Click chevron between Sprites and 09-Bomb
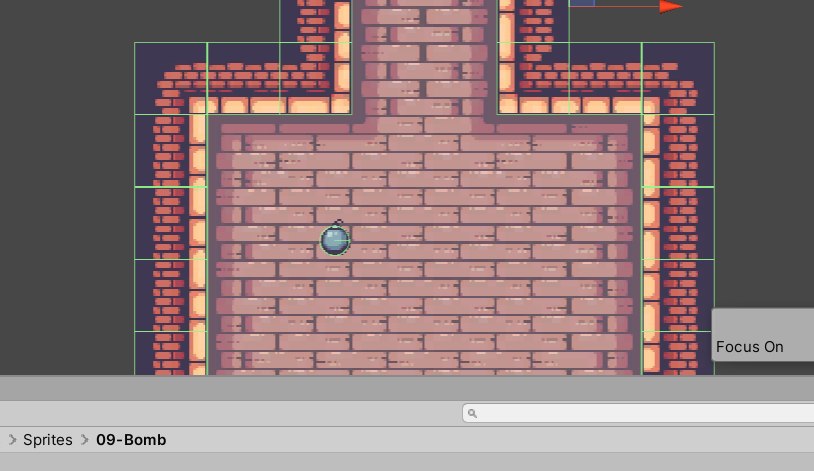The height and width of the screenshot is (471, 814). 85,440
